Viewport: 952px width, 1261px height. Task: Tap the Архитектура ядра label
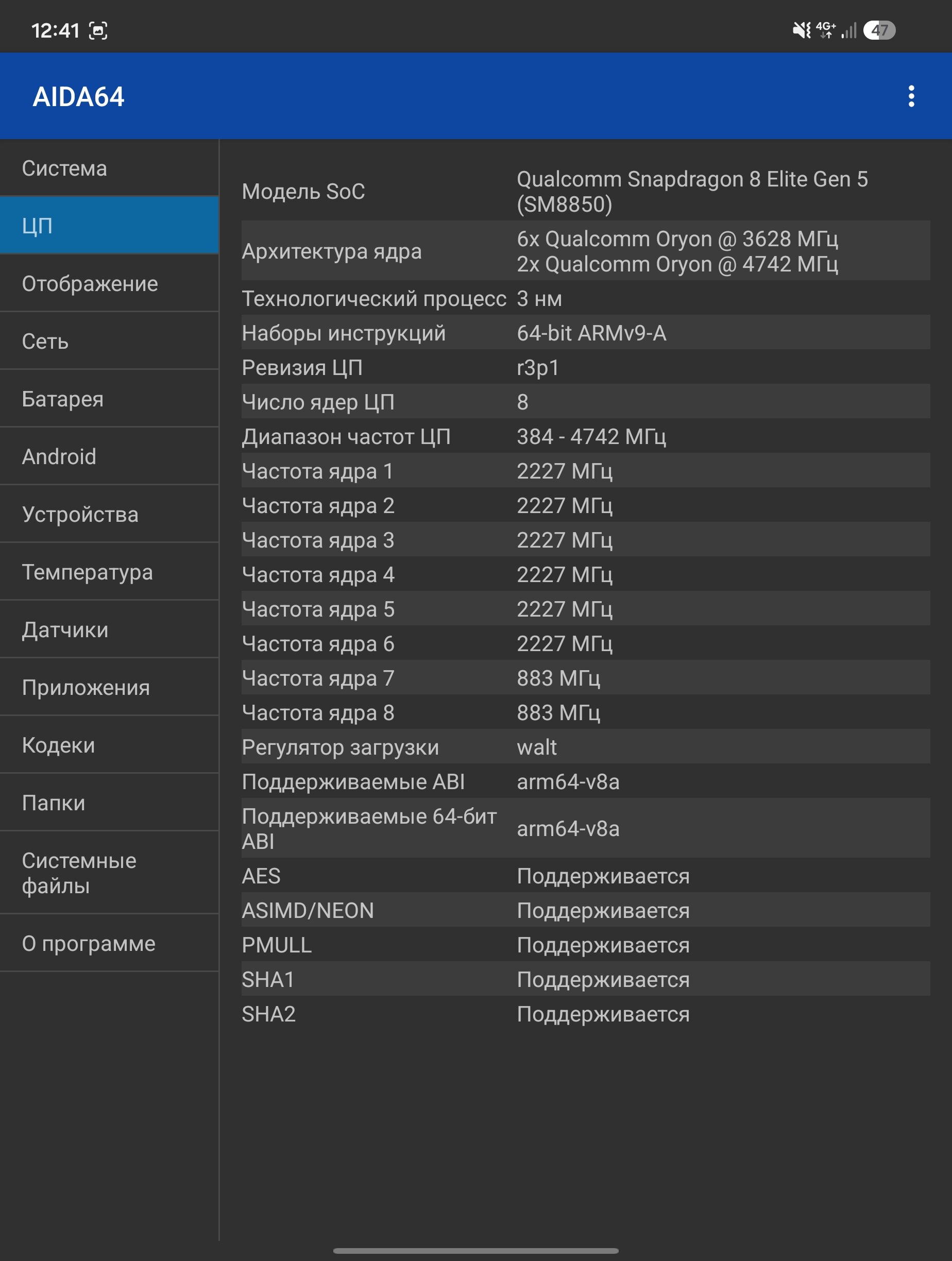tap(332, 251)
